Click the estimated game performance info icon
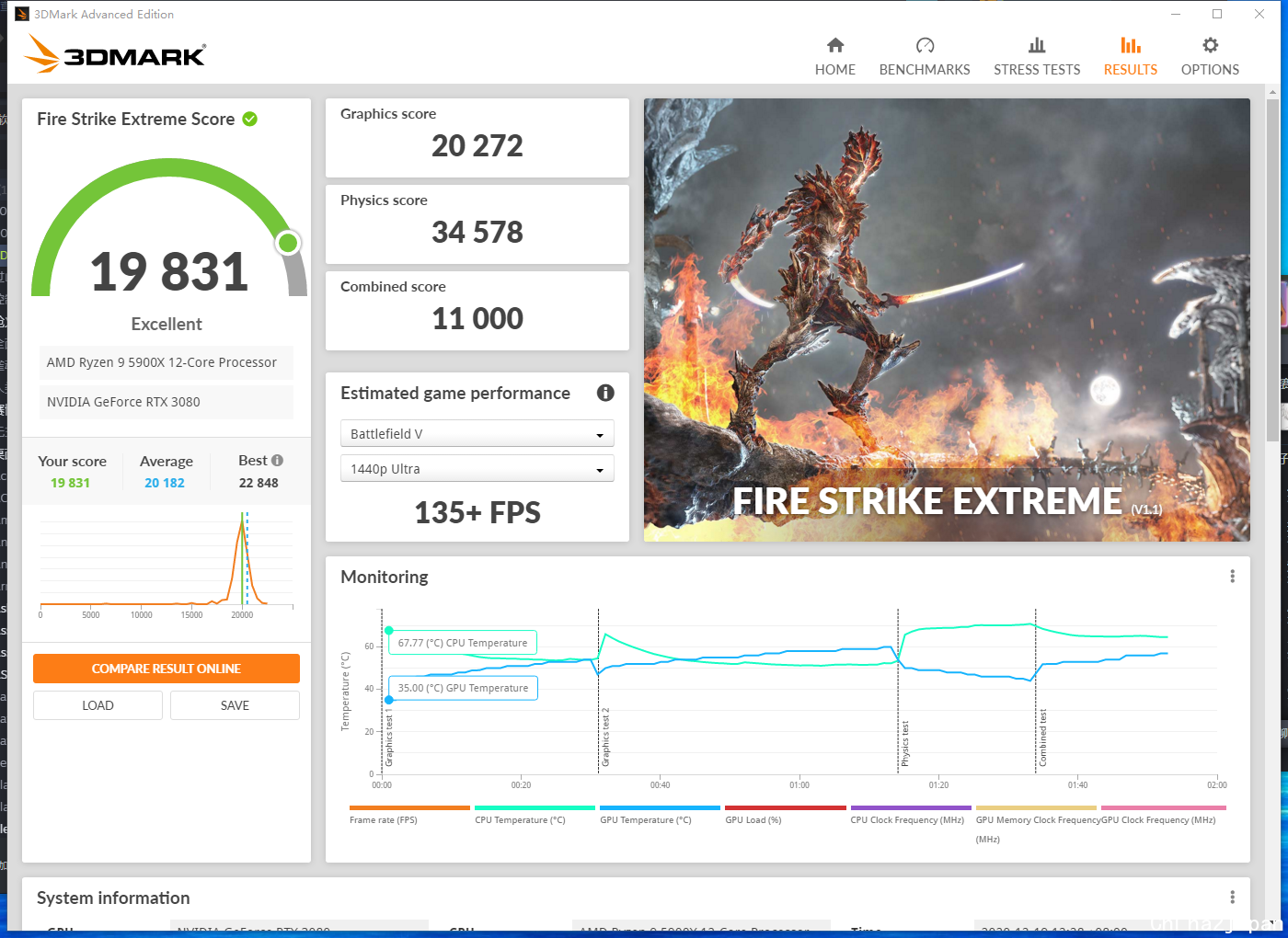 (605, 393)
